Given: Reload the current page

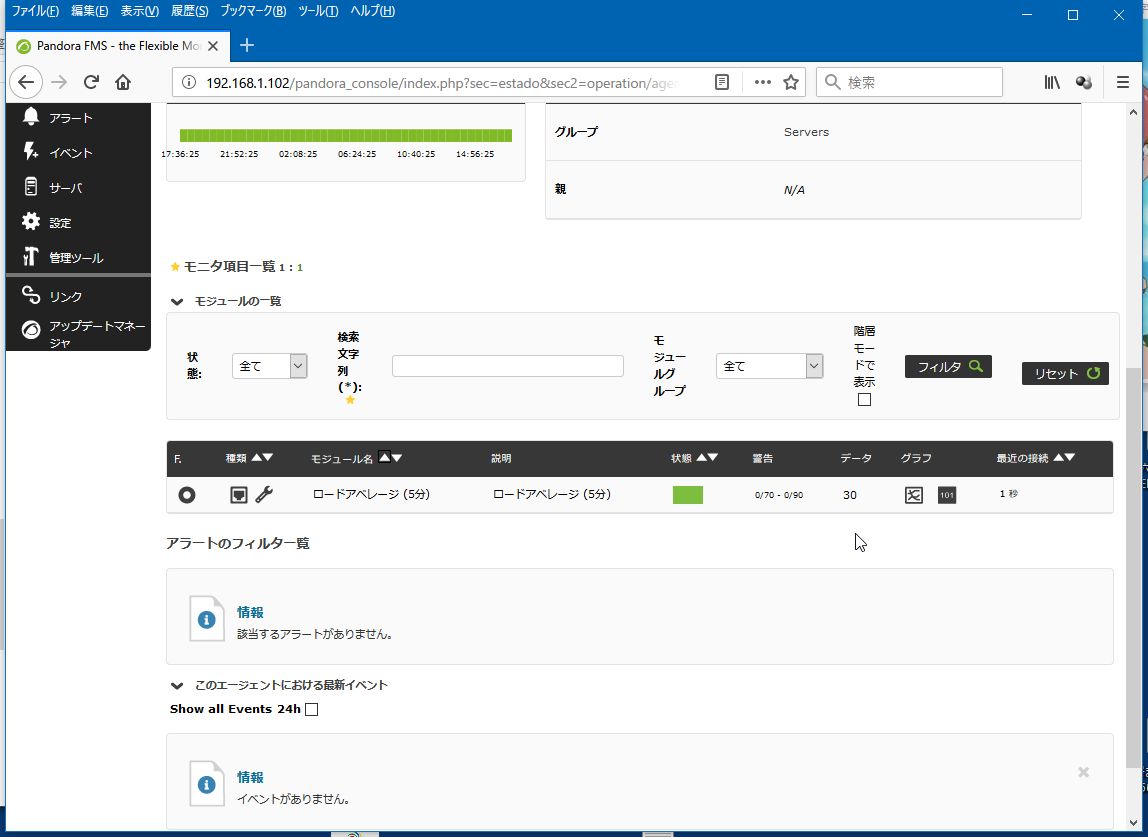Looking at the screenshot, I should (x=92, y=82).
